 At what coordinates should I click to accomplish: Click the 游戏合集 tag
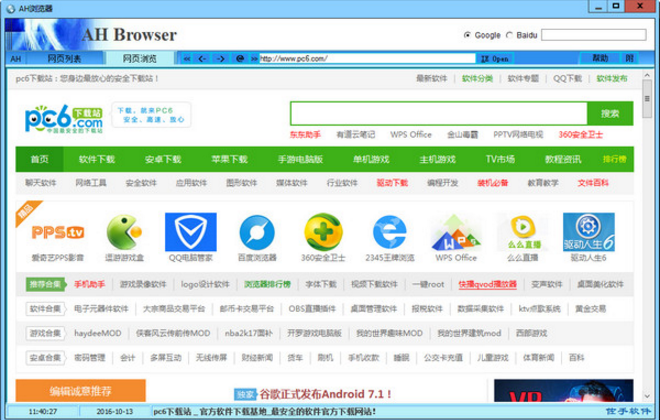pyautogui.click(x=45, y=333)
